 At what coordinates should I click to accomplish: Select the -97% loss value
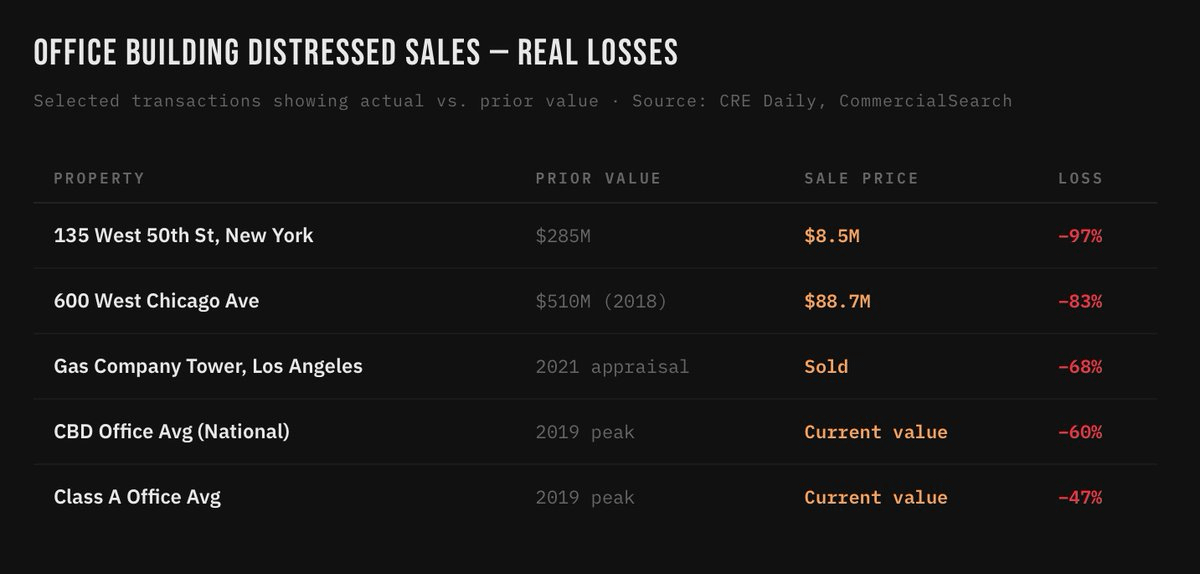point(1080,236)
